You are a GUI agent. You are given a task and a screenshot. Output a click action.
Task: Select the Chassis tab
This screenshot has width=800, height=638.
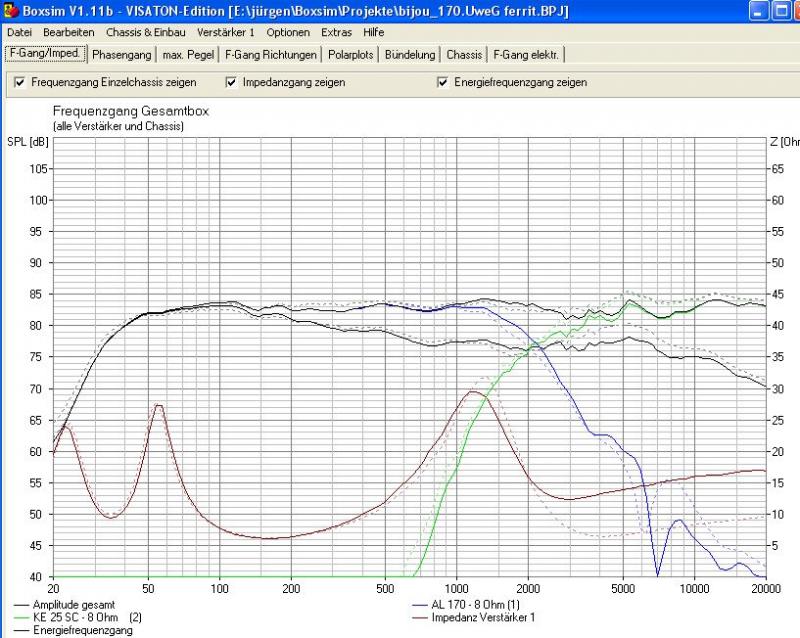(464, 54)
